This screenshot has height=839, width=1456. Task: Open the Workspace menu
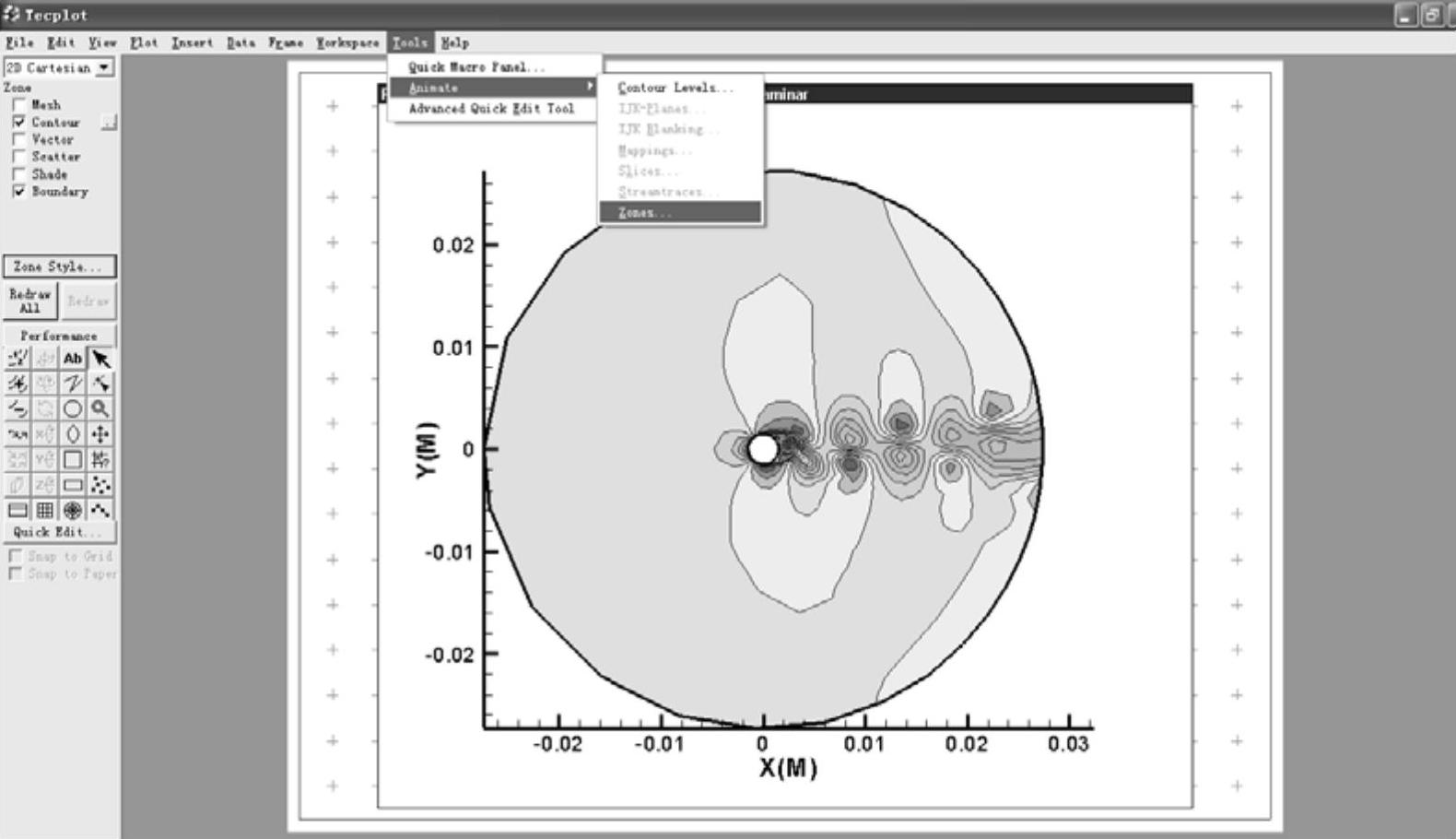[x=347, y=42]
